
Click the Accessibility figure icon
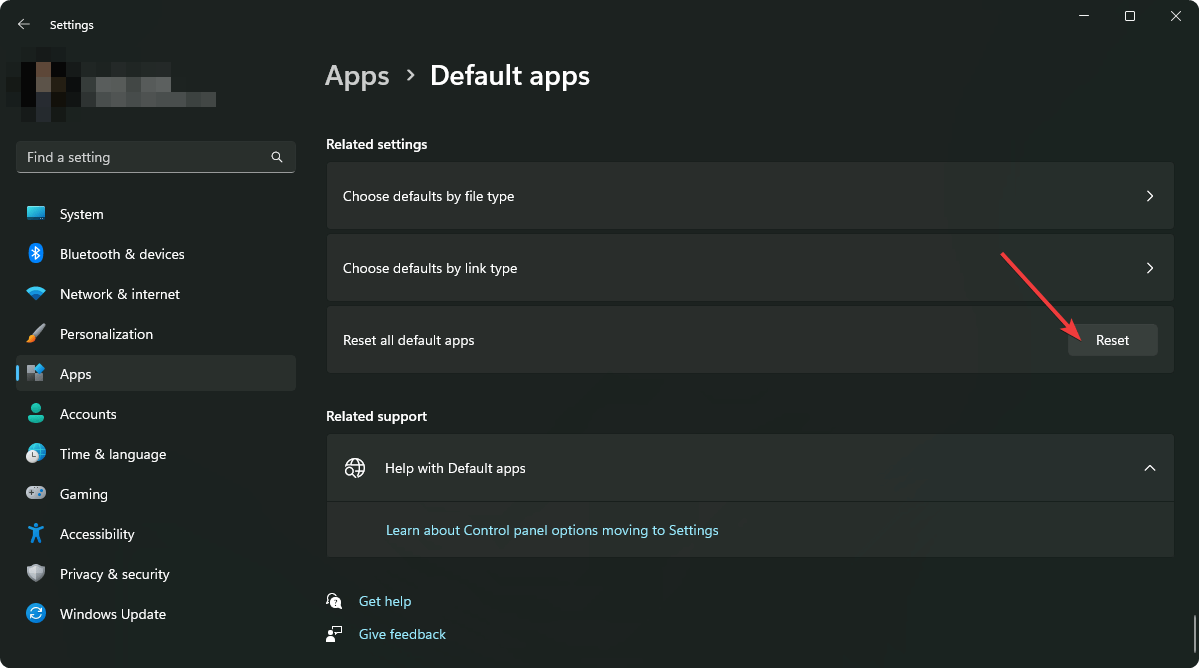pos(36,534)
